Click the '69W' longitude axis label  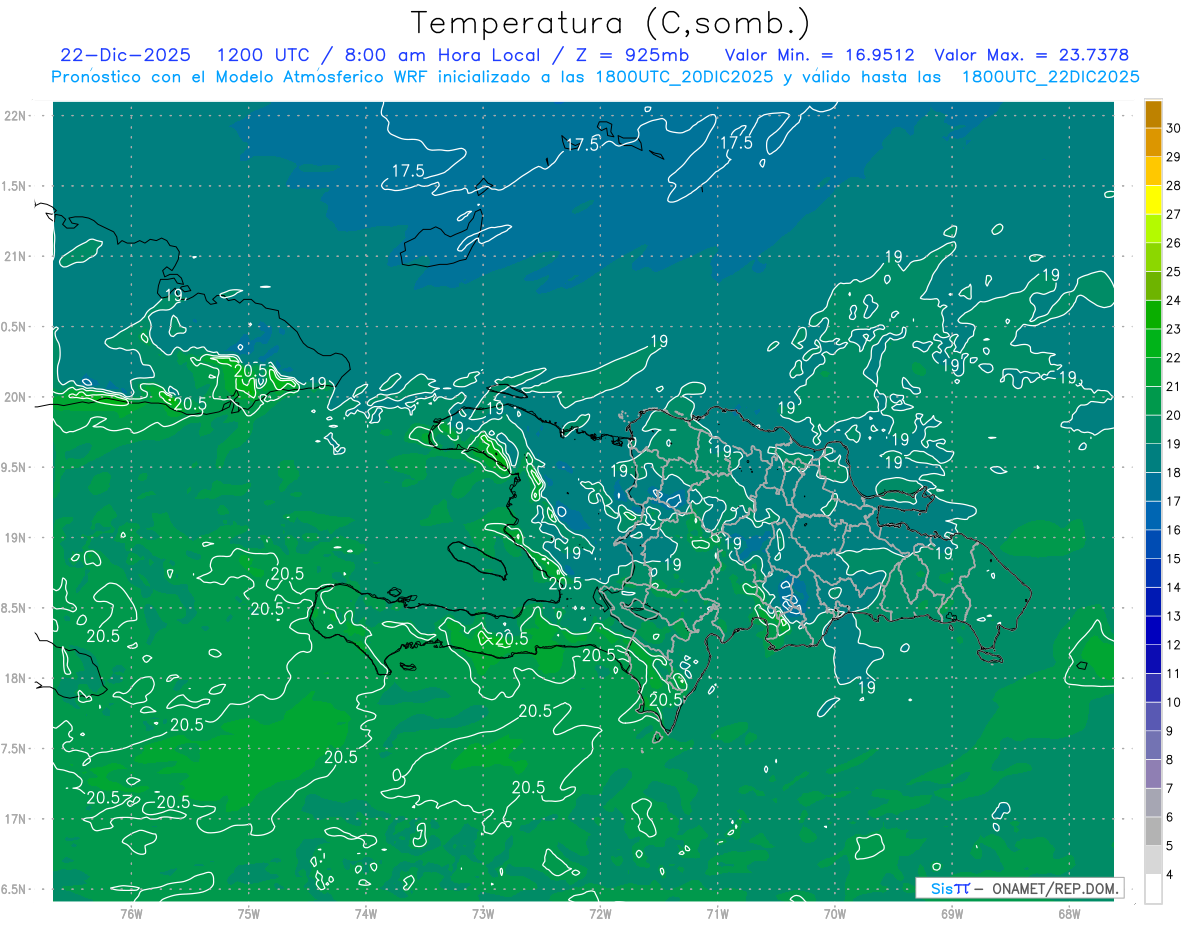coord(952,914)
